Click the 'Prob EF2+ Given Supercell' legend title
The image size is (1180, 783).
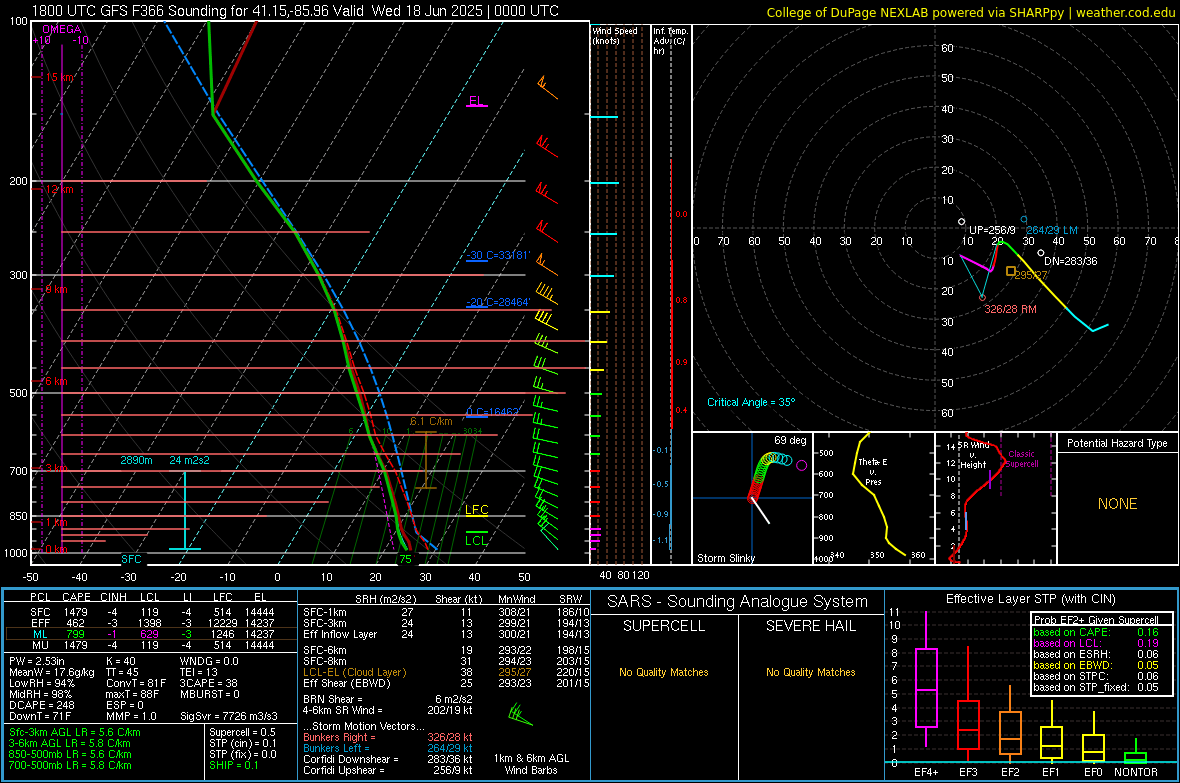pyautogui.click(x=1096, y=620)
